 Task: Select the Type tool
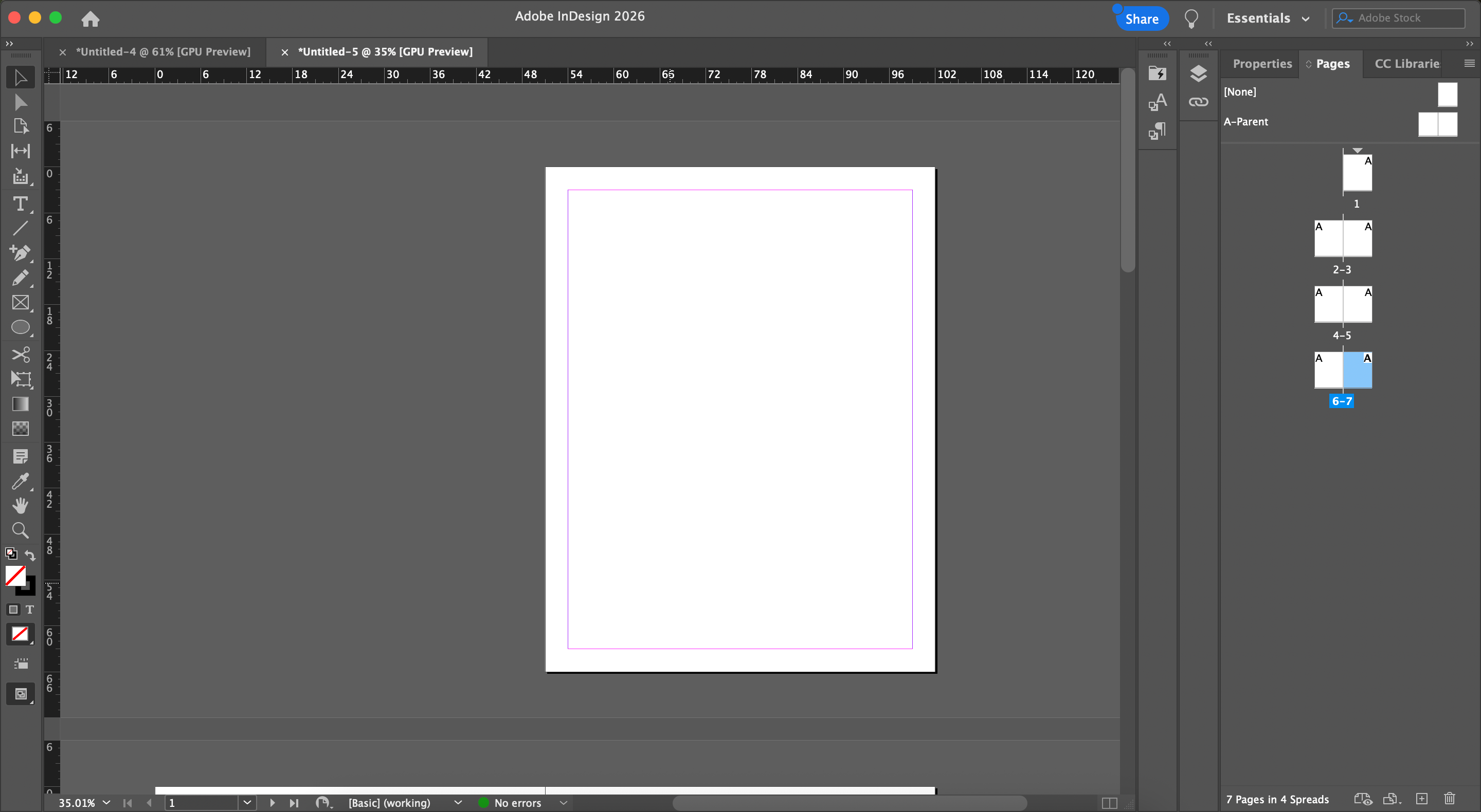pos(20,204)
